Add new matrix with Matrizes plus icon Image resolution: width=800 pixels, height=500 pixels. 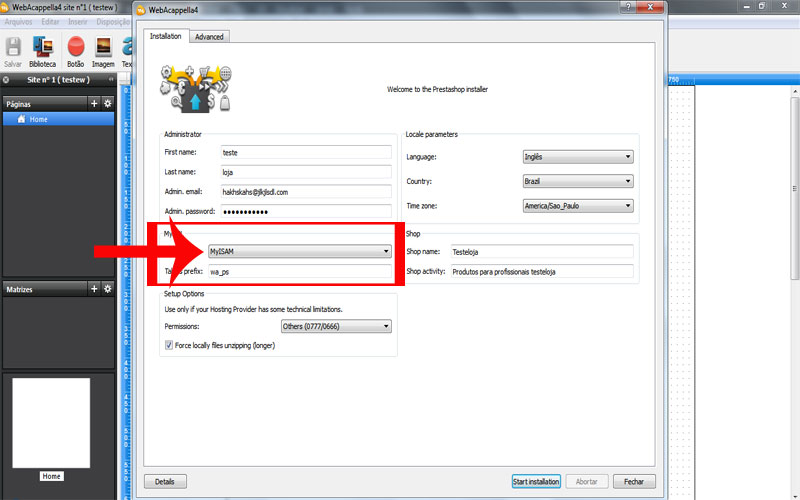pos(94,289)
